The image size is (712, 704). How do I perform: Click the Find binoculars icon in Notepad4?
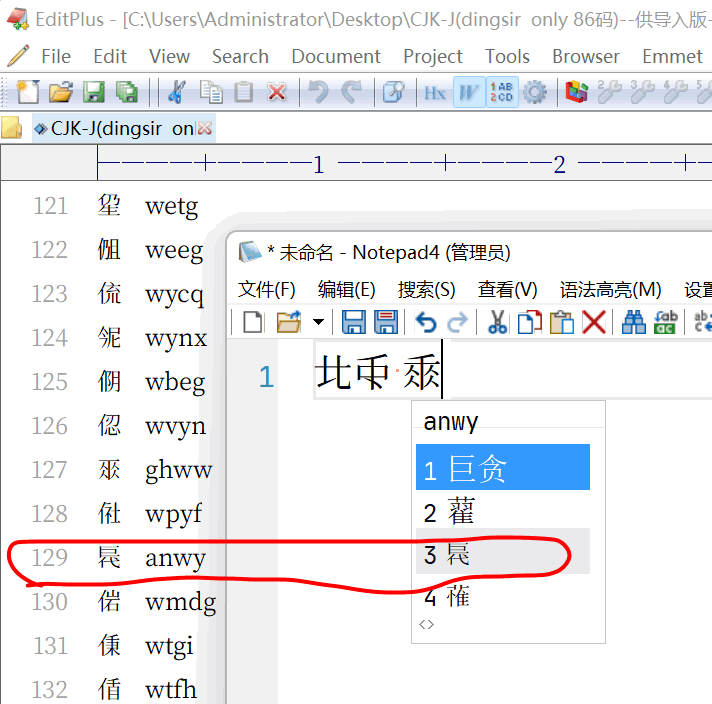(x=634, y=321)
